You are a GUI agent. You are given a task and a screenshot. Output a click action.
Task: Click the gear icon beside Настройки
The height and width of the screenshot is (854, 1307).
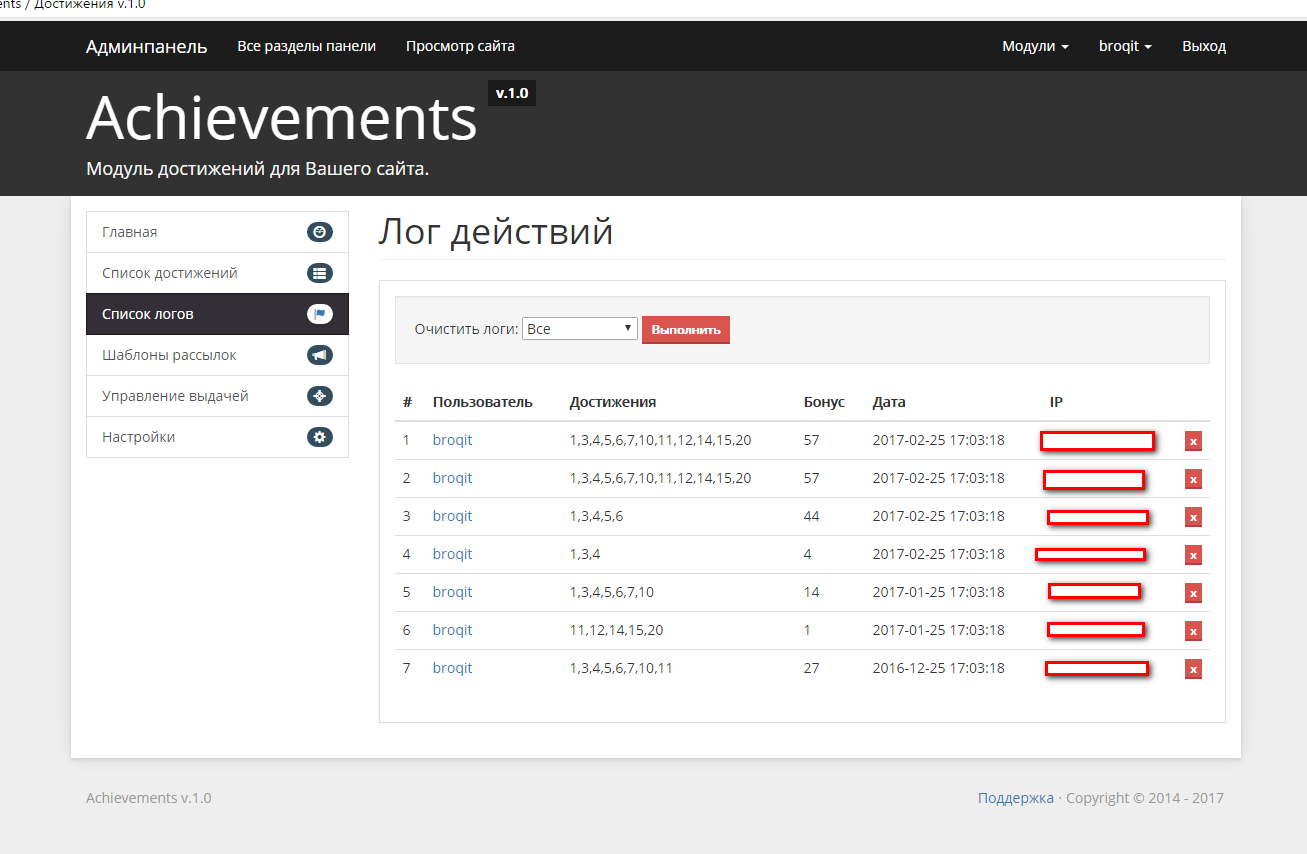[319, 437]
